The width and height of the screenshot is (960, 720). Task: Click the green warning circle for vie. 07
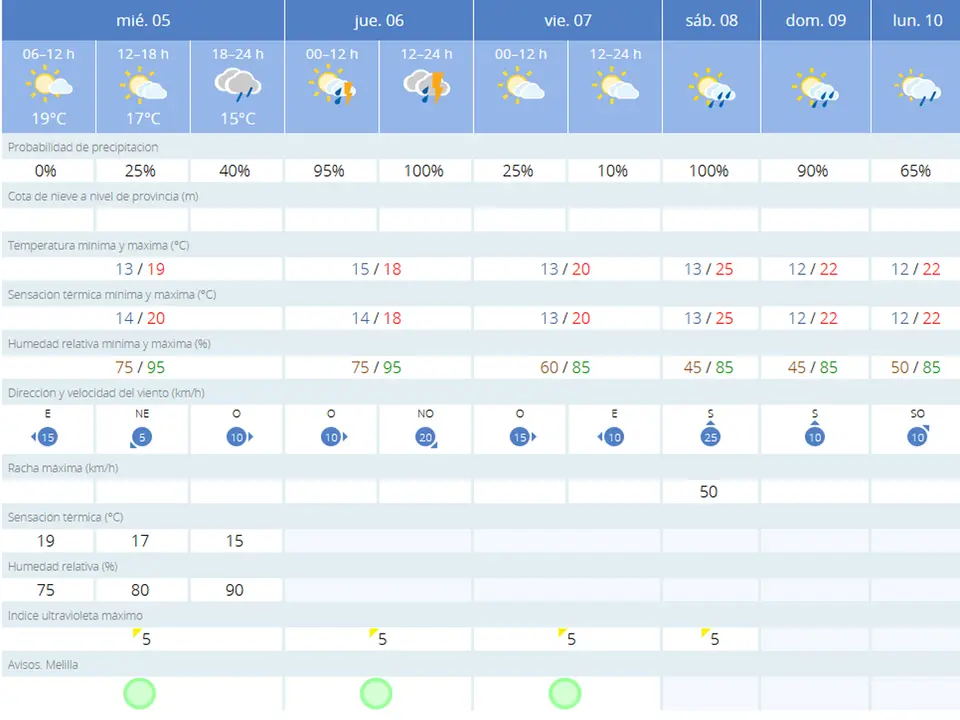[564, 693]
